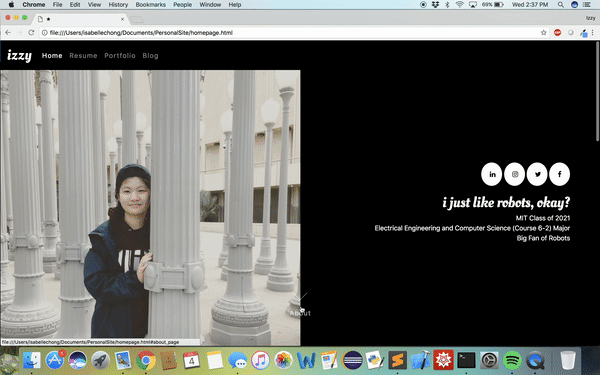Open the Instagram social icon
This screenshot has width=600, height=375.
(x=515, y=174)
